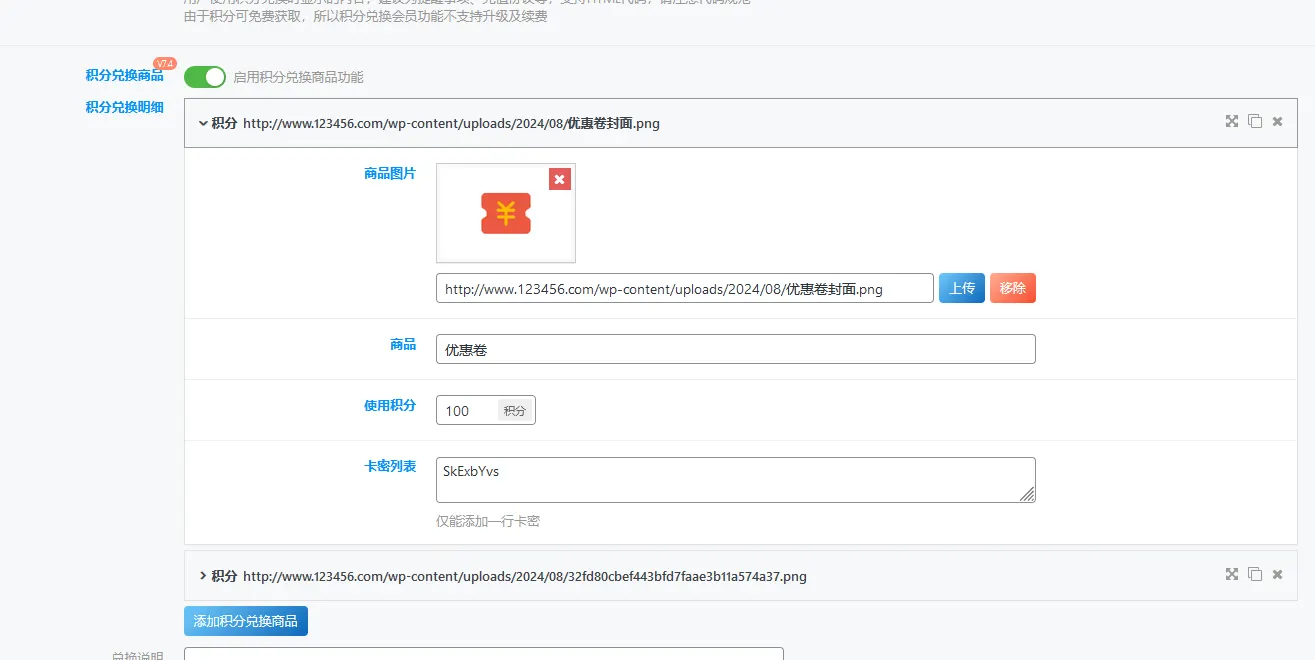Click the 兑换说明 input field at the bottom

click(484, 654)
